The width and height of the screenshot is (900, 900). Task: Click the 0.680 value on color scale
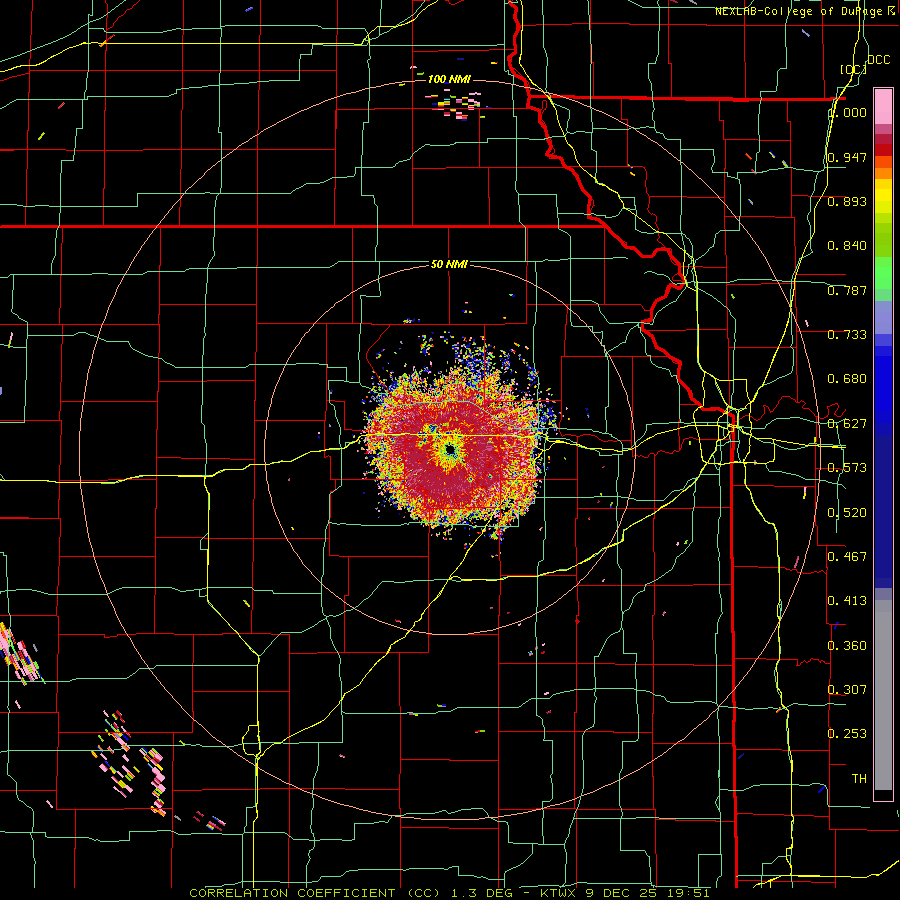[847, 379]
